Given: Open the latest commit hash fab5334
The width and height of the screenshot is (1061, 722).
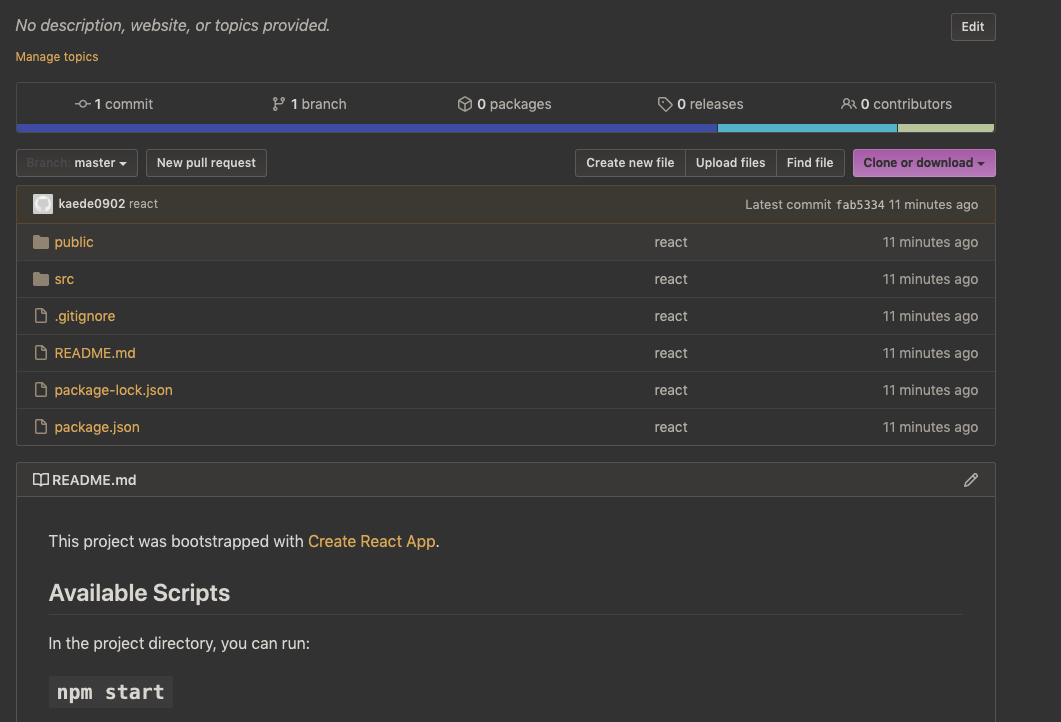Looking at the screenshot, I should [860, 205].
